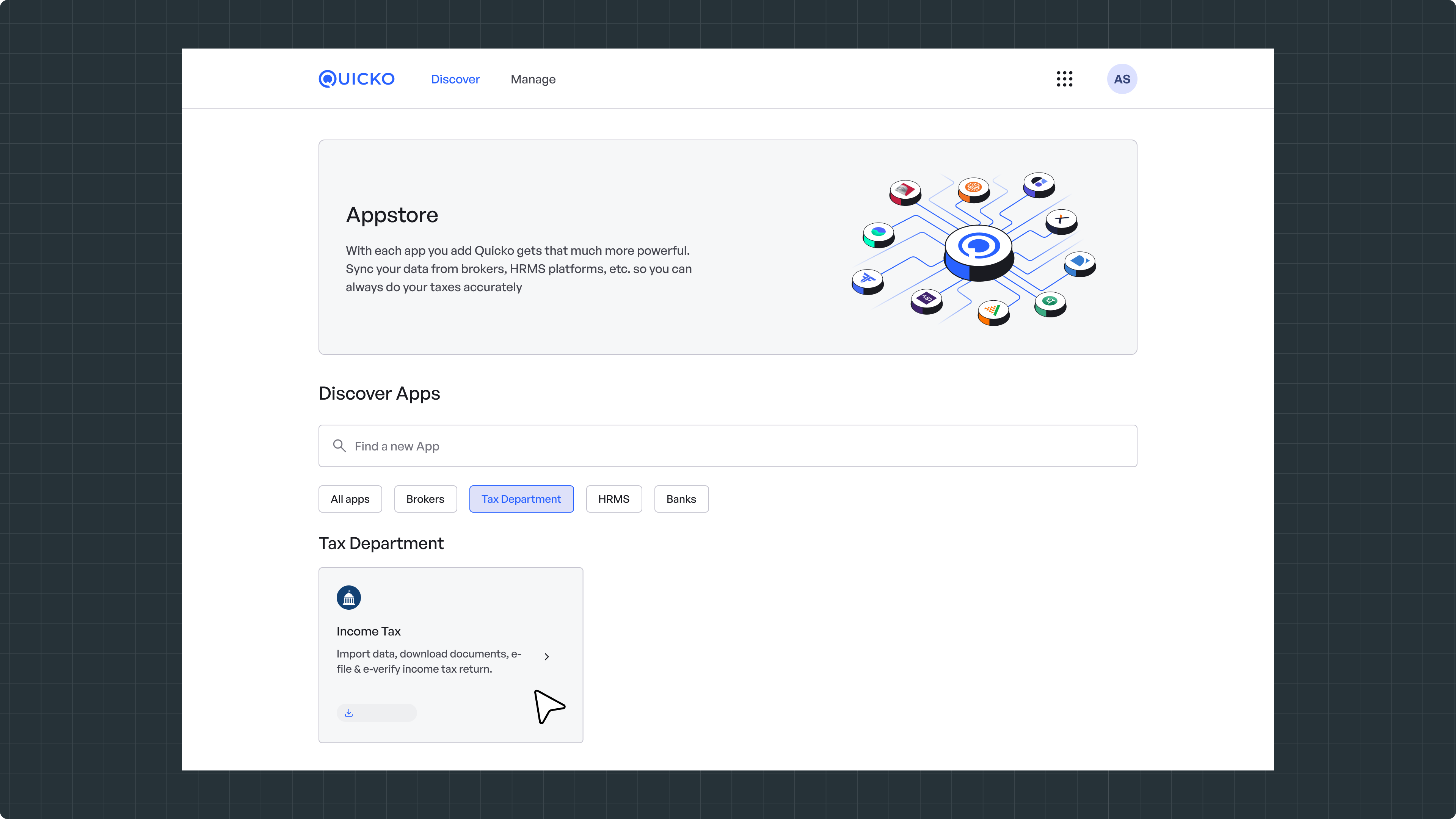Screen dimensions: 1456x819
Task: Click the Income Tax building icon
Action: (x=349, y=598)
